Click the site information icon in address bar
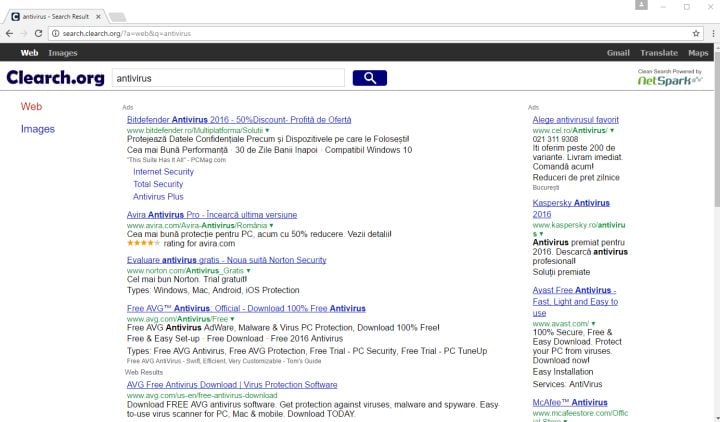Image resolution: width=720 pixels, height=422 pixels. [x=56, y=34]
